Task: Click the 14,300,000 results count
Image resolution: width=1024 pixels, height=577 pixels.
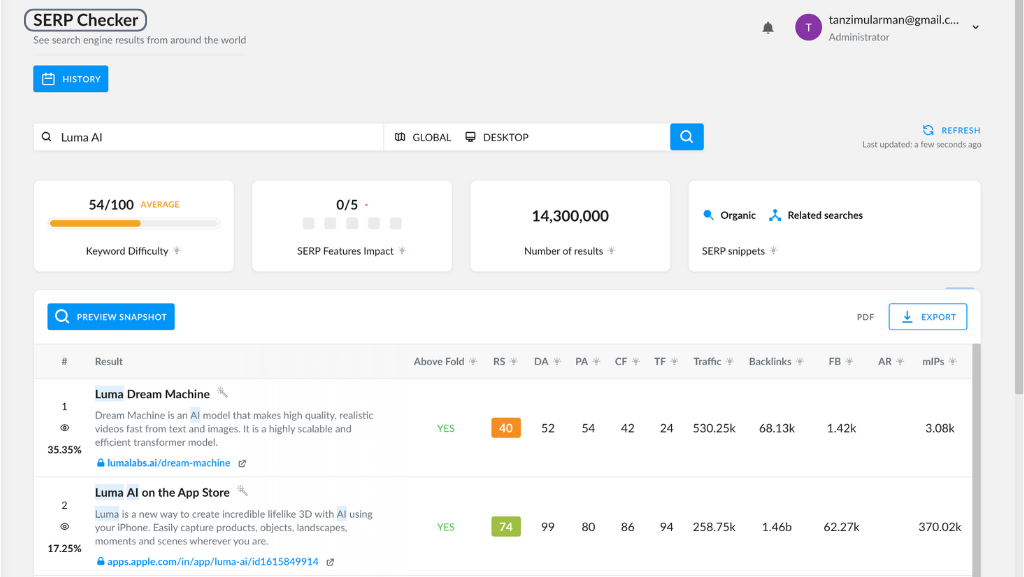Action: pos(570,216)
